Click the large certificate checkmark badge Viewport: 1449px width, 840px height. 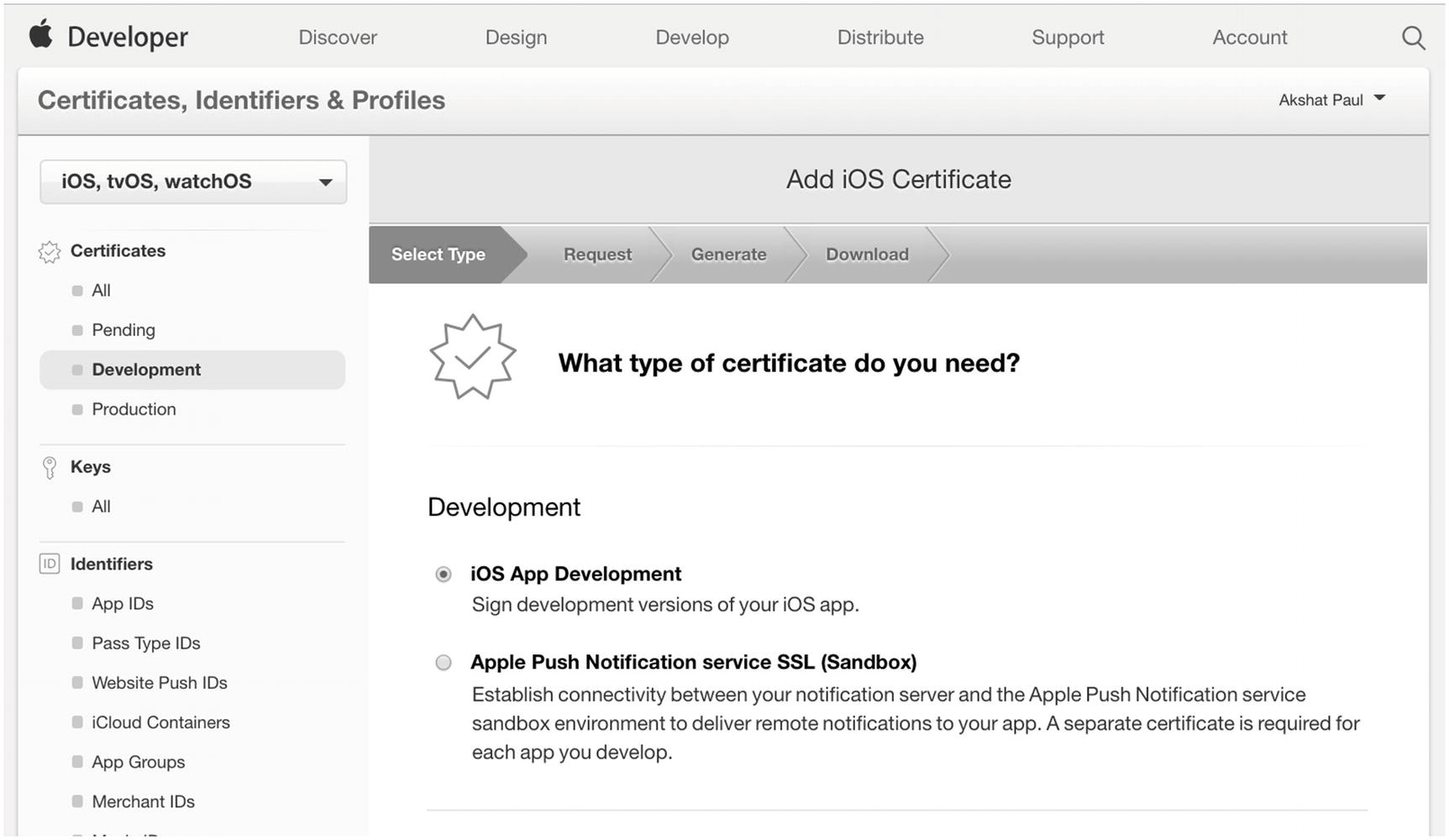(x=472, y=358)
